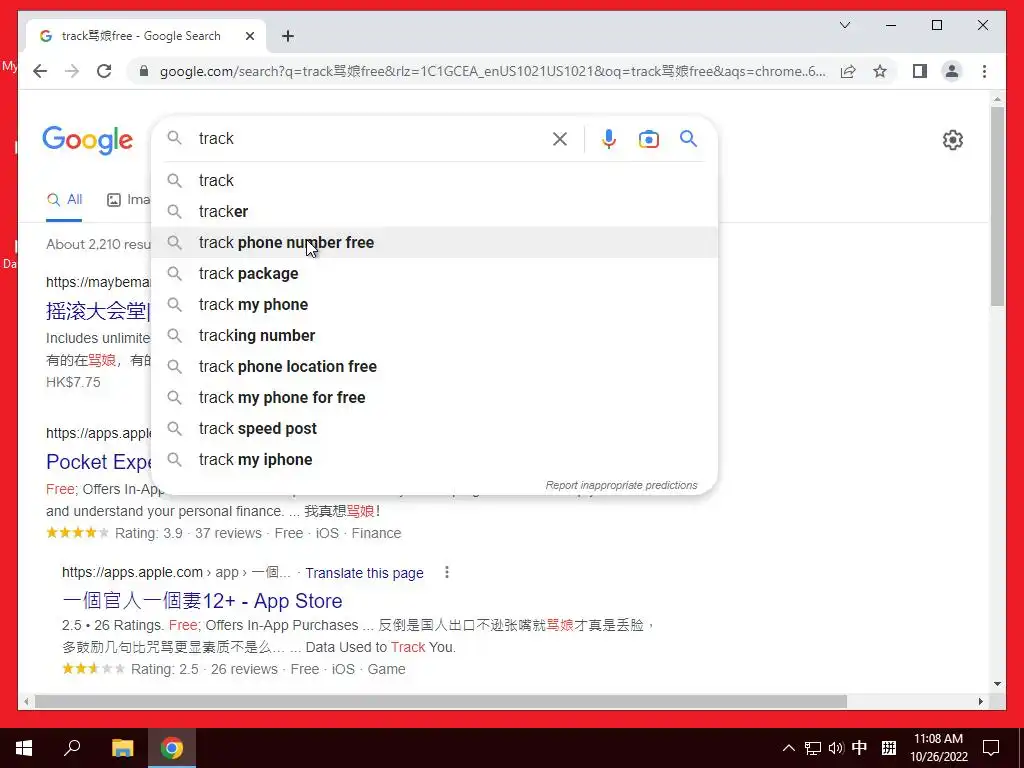Show hidden system tray icons
The image size is (1024, 768).
tap(789, 748)
